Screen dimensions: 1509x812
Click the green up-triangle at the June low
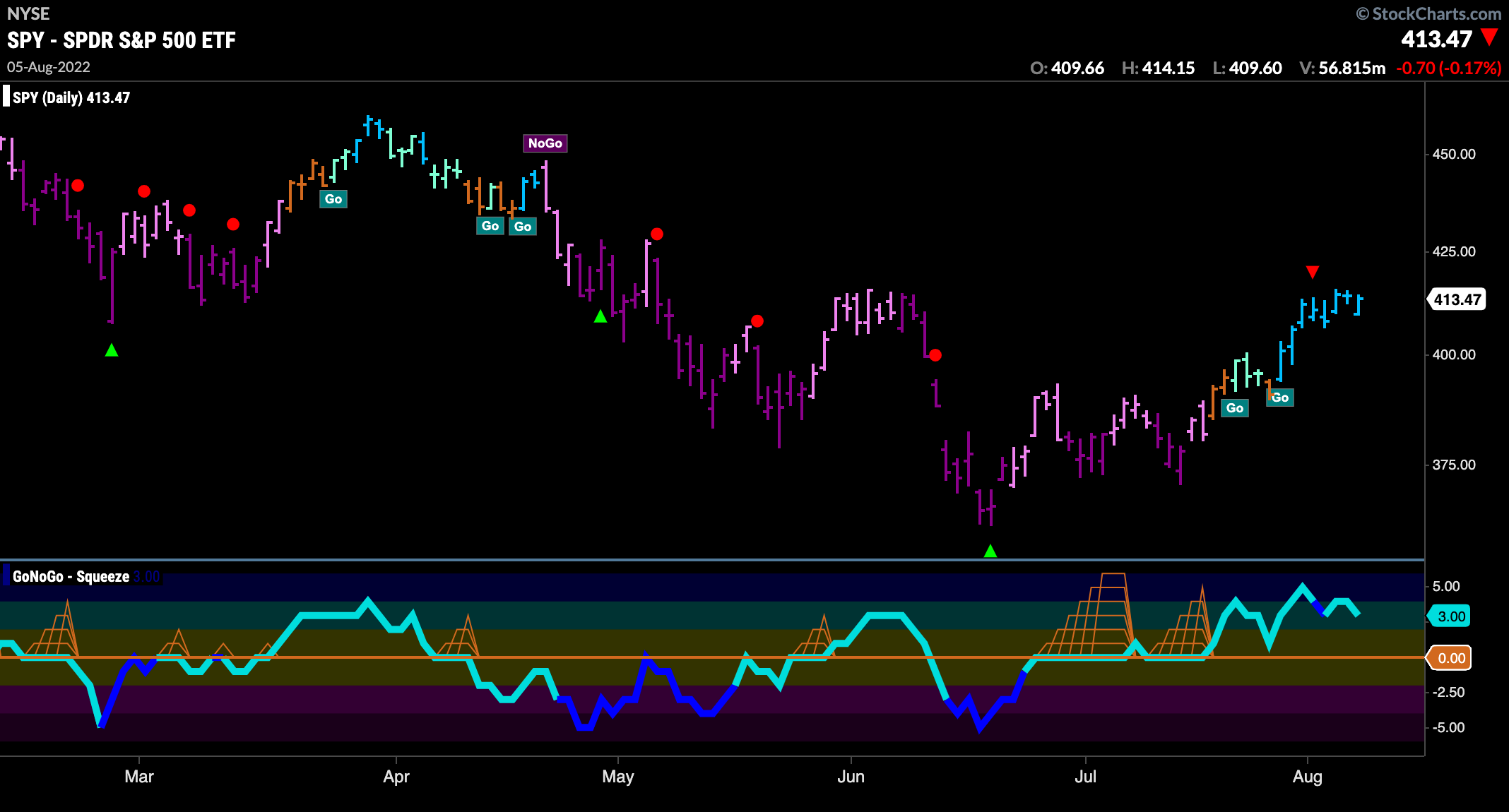[x=990, y=551]
